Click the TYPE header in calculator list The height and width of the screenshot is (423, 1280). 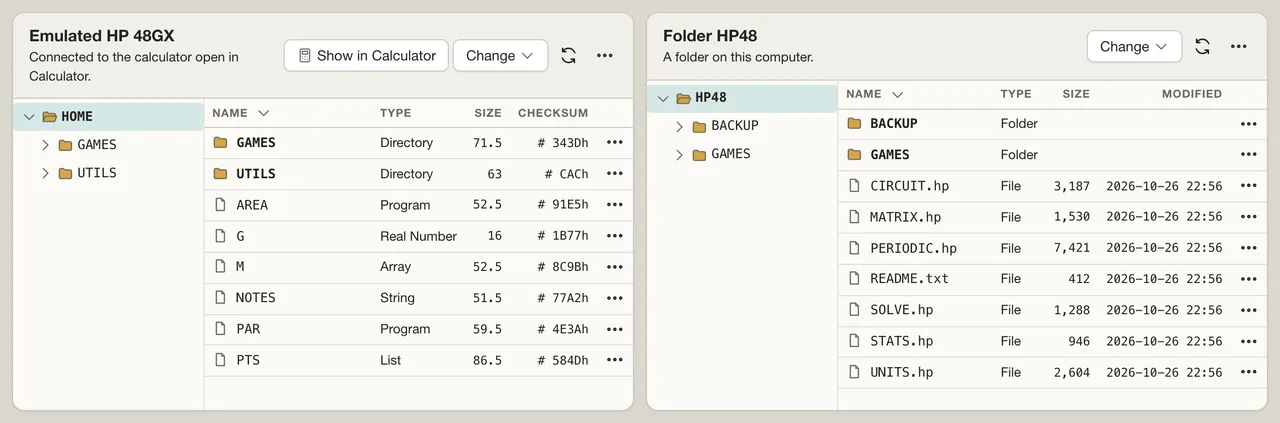(x=395, y=113)
